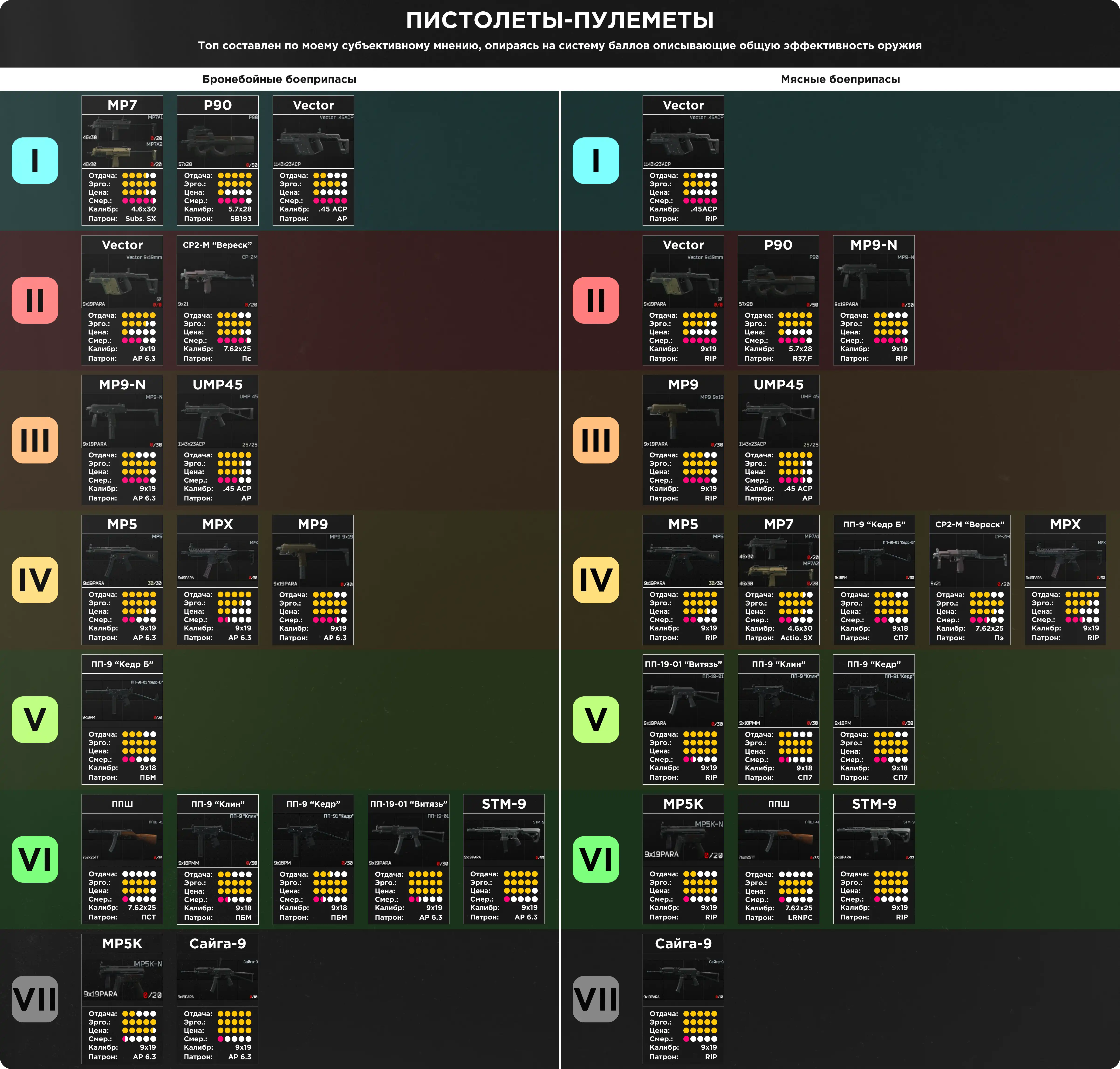Screen dimensions: 1120x1069
Task: Select STM-9 gun image in Бронебойные tier VI
Action: click(x=504, y=840)
